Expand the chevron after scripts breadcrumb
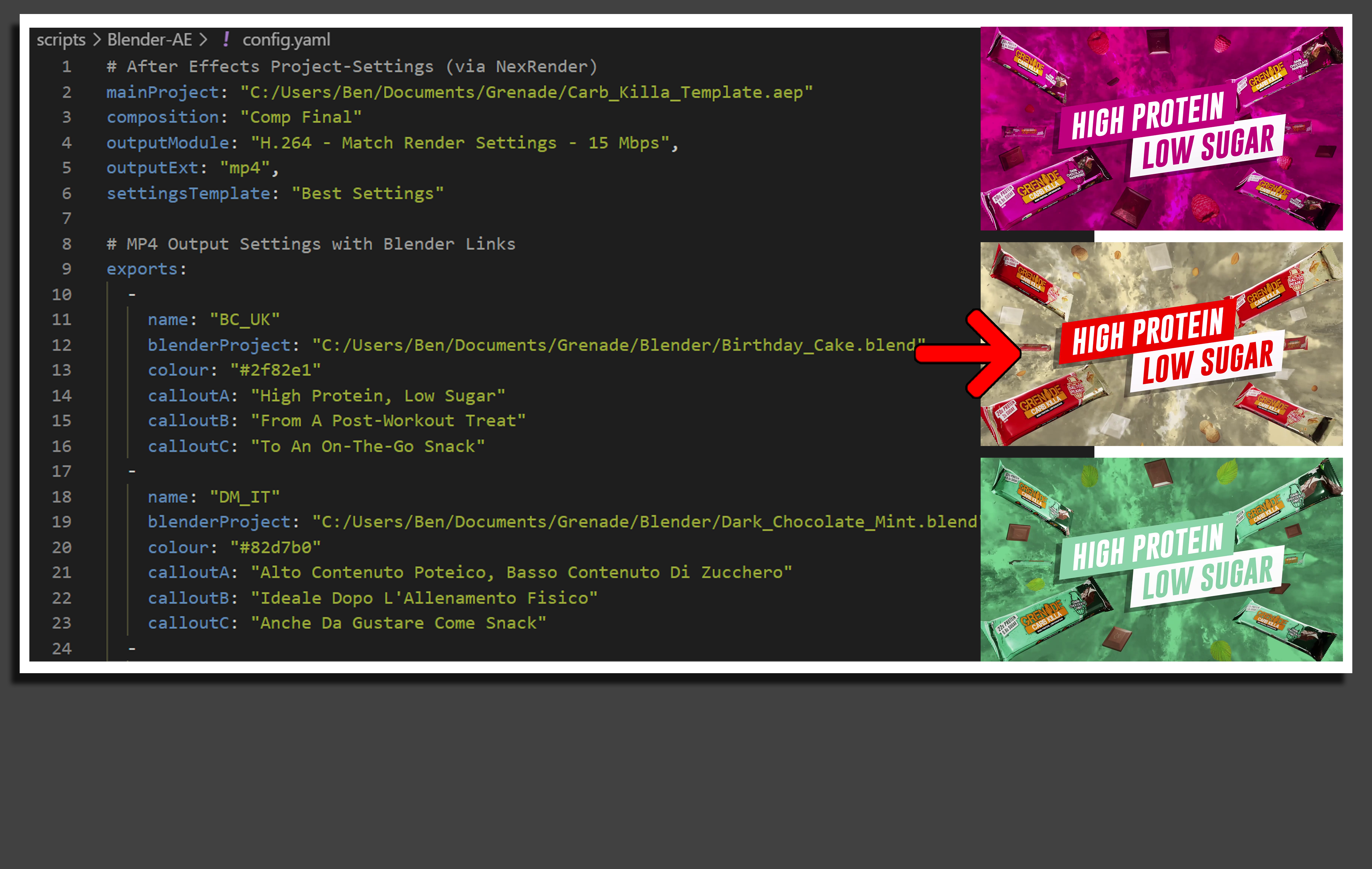 pyautogui.click(x=96, y=40)
